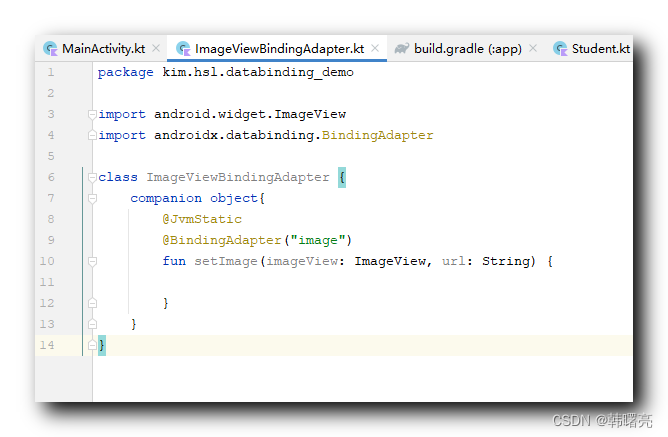Click the Kotlin file icon on MainActivity.kt tab
The height and width of the screenshot is (437, 668).
click(x=51, y=49)
